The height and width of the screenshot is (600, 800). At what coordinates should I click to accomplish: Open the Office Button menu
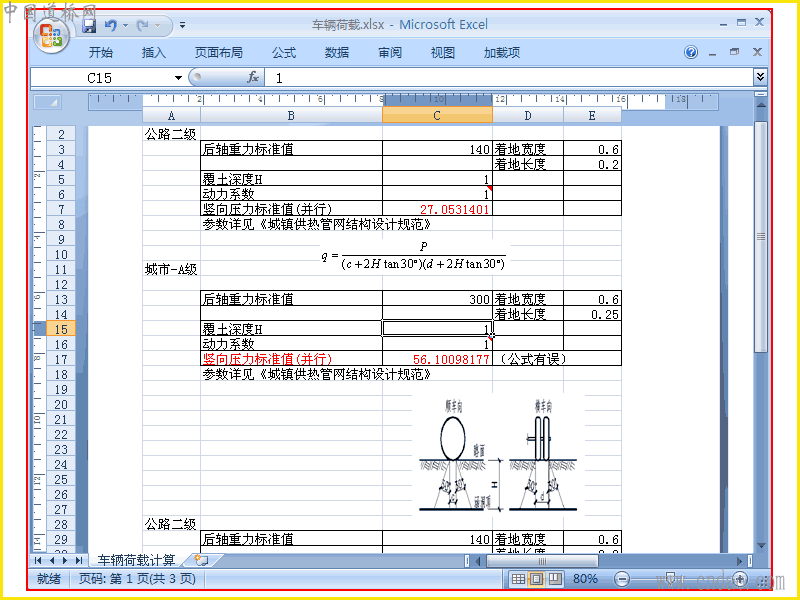pyautogui.click(x=51, y=36)
